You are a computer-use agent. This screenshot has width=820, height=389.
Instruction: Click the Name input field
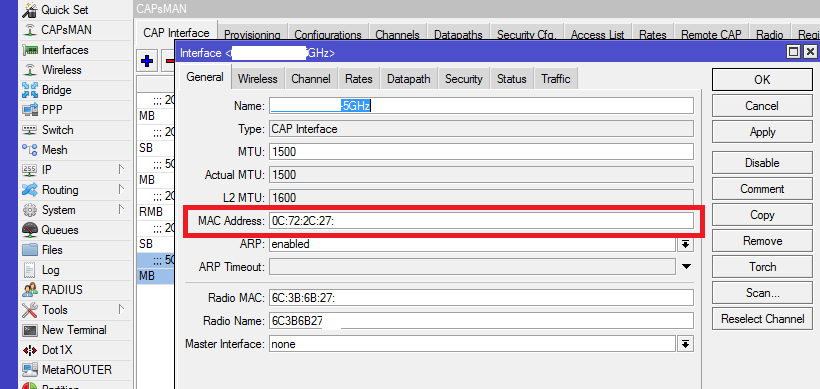coord(481,106)
